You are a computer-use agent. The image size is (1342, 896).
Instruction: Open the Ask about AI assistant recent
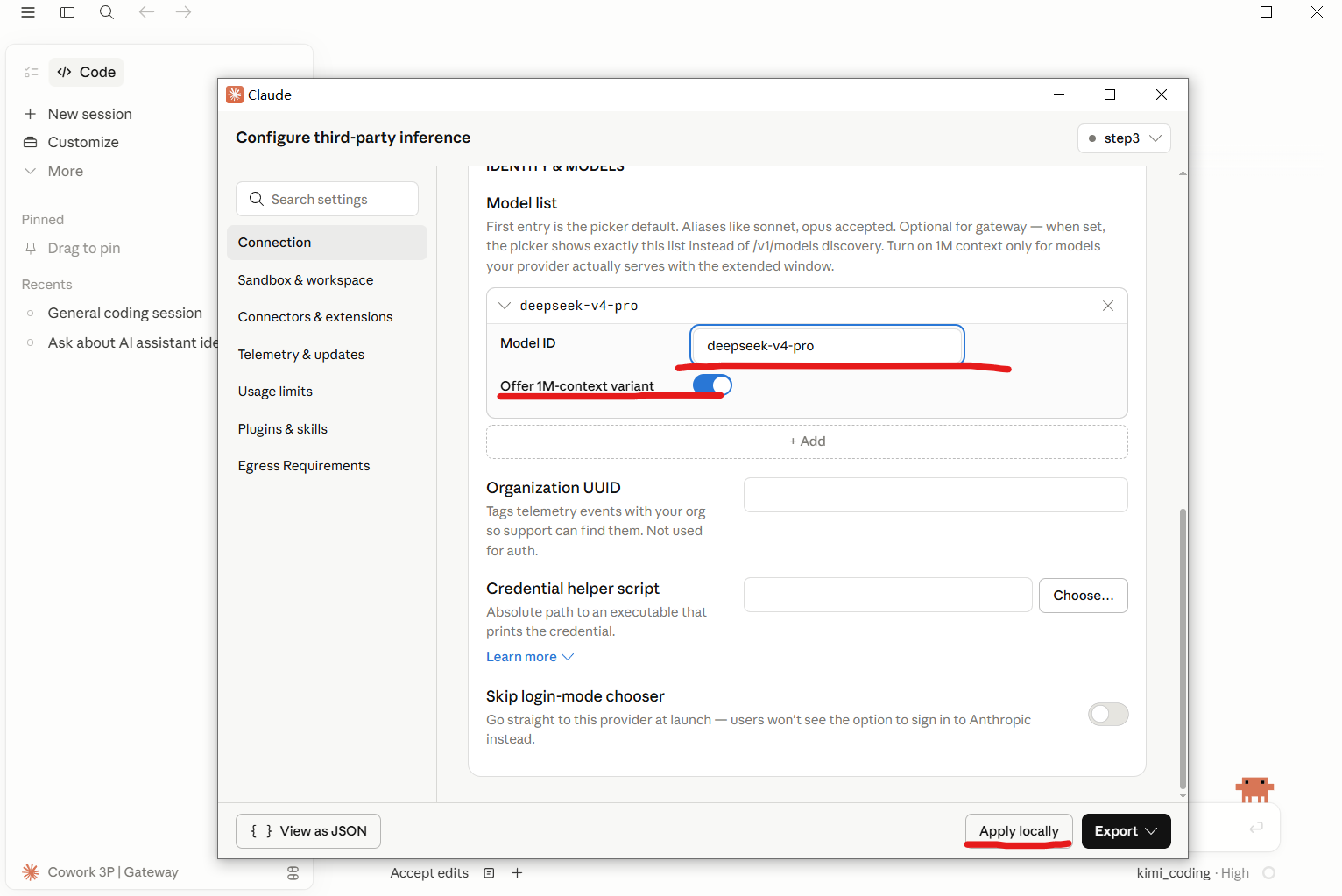pyautogui.click(x=131, y=342)
